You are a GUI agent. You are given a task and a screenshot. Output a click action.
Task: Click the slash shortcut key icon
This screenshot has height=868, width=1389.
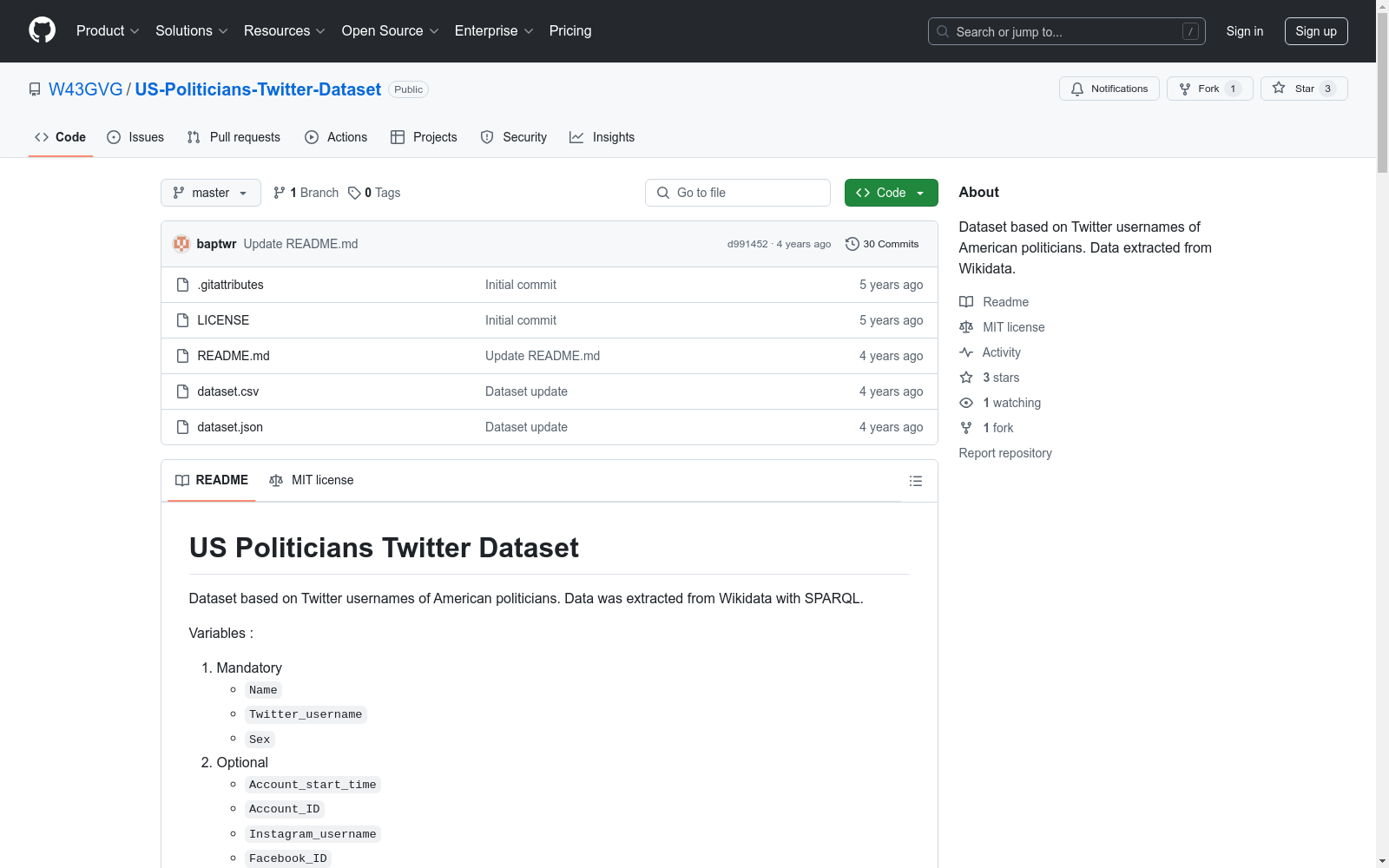1190,31
